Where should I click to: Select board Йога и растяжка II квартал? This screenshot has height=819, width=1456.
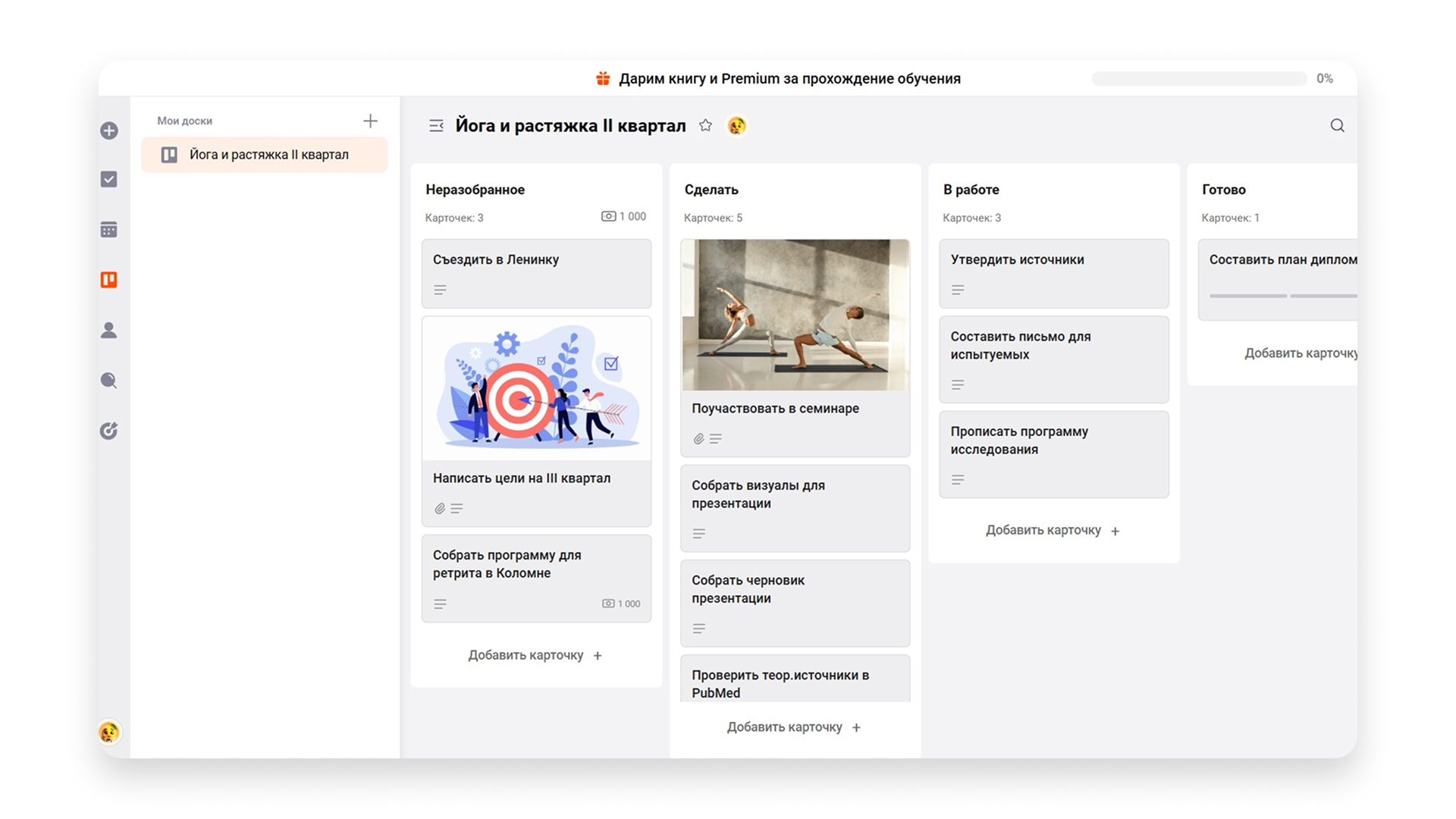265,155
